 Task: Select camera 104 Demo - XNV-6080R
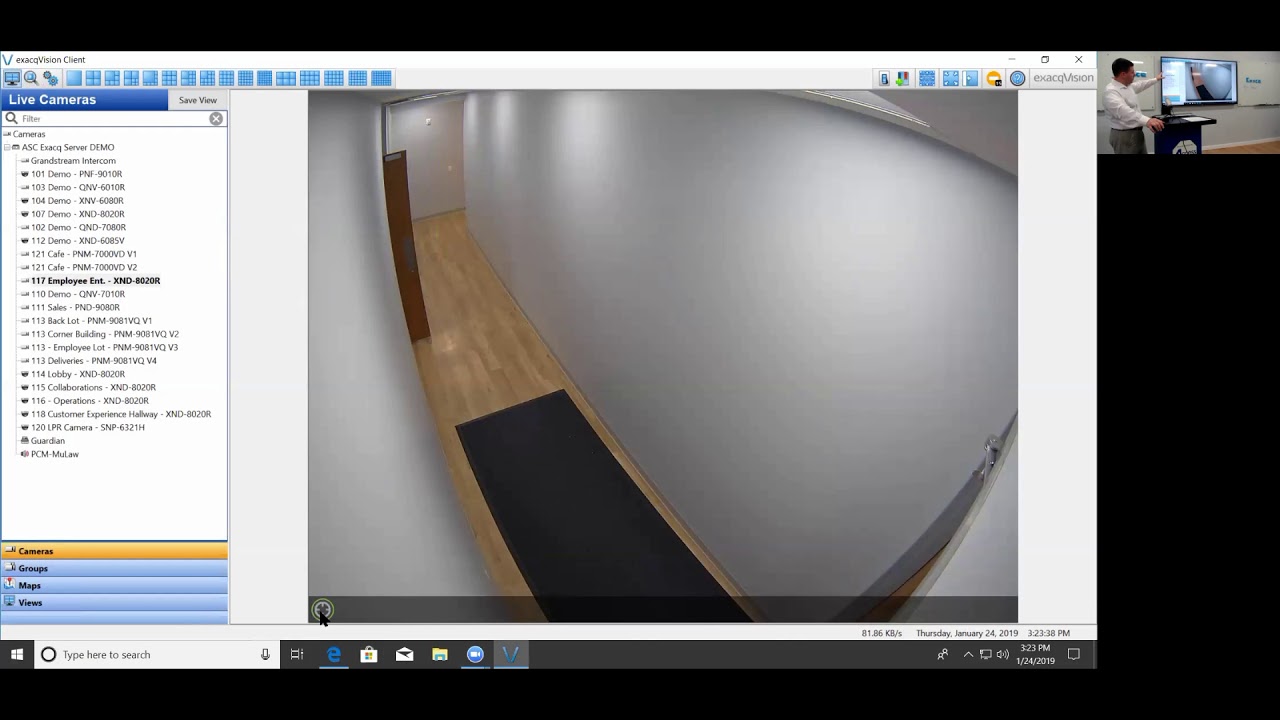click(x=77, y=200)
